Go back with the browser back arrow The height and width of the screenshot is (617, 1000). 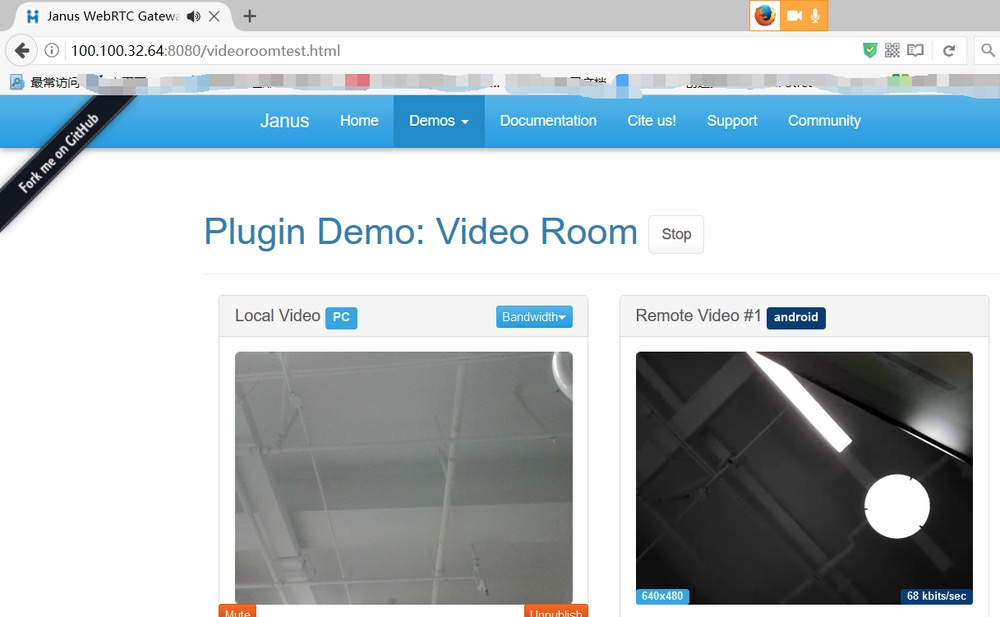pos(22,50)
